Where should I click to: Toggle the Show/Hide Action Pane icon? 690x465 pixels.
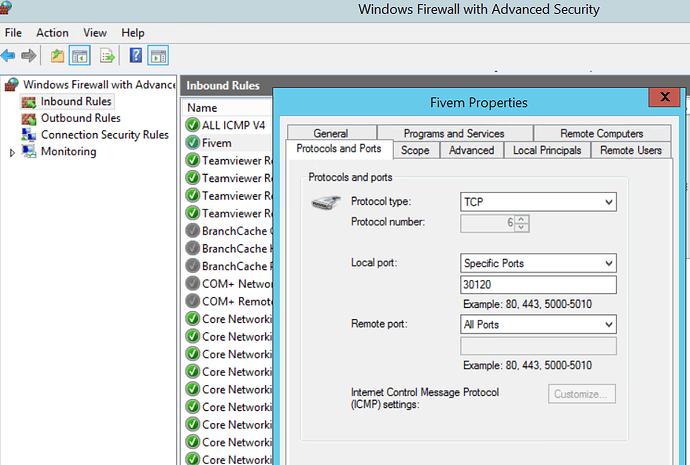[158, 56]
